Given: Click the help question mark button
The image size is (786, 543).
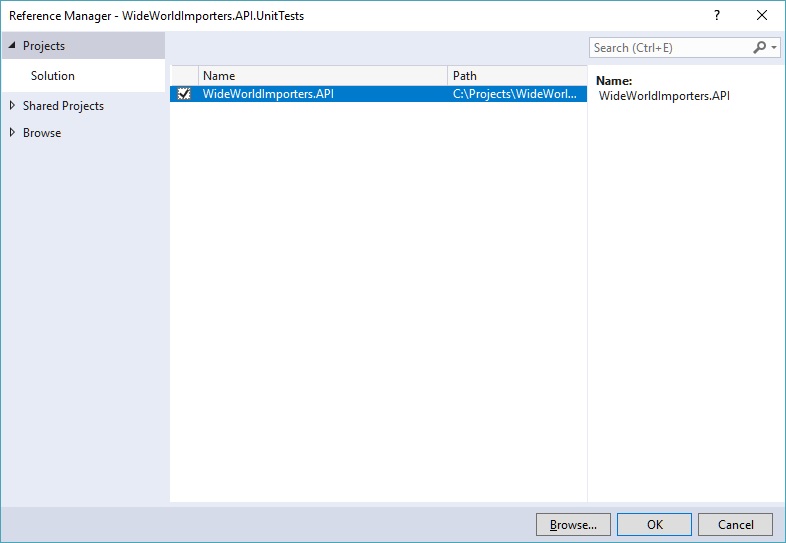Looking at the screenshot, I should coord(716,15).
